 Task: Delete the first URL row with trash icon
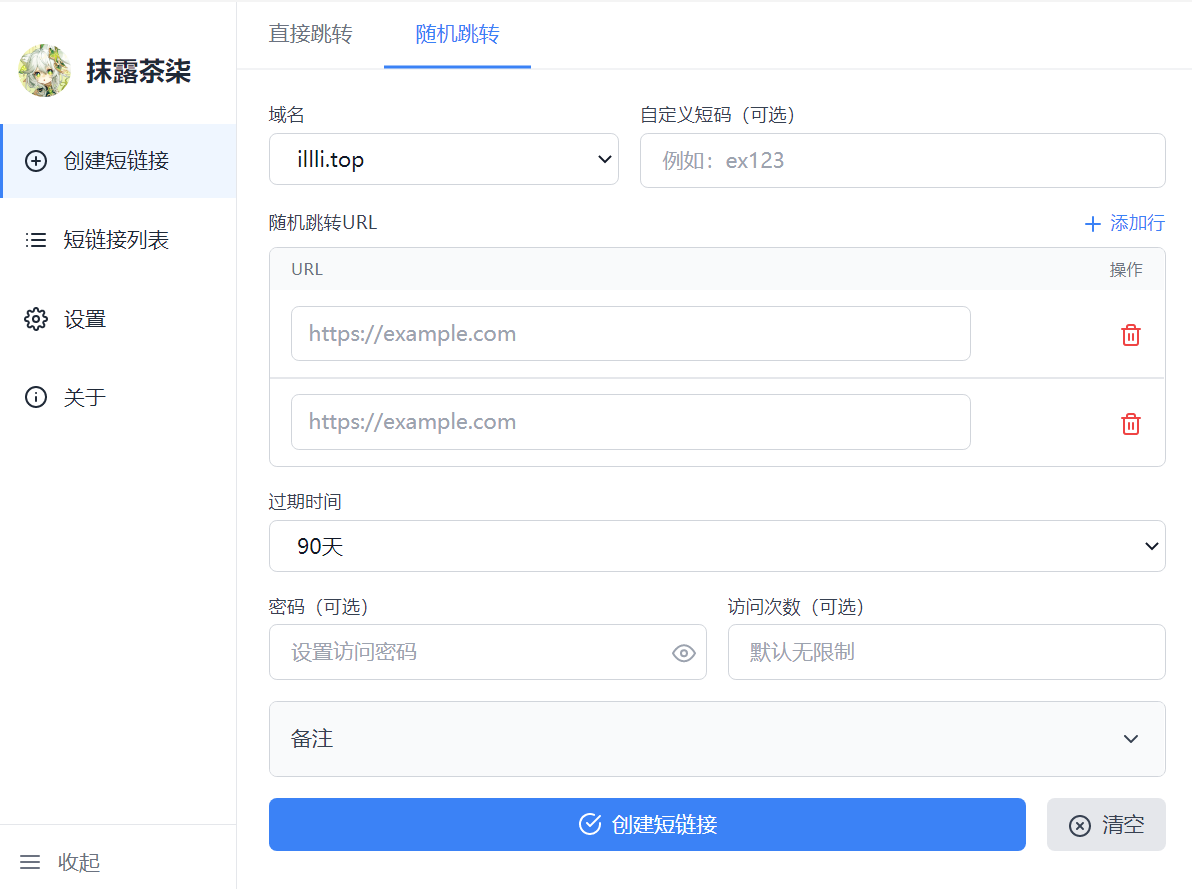pos(1130,335)
